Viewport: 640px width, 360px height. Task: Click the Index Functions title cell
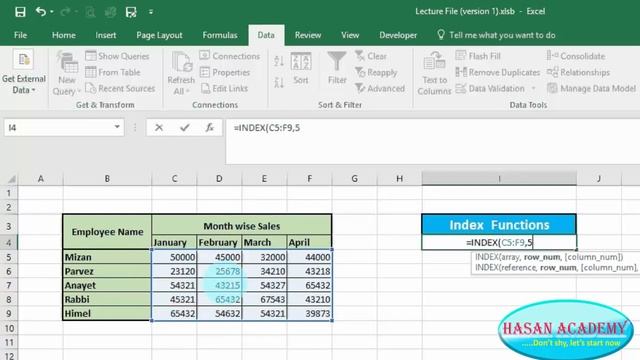(x=499, y=225)
